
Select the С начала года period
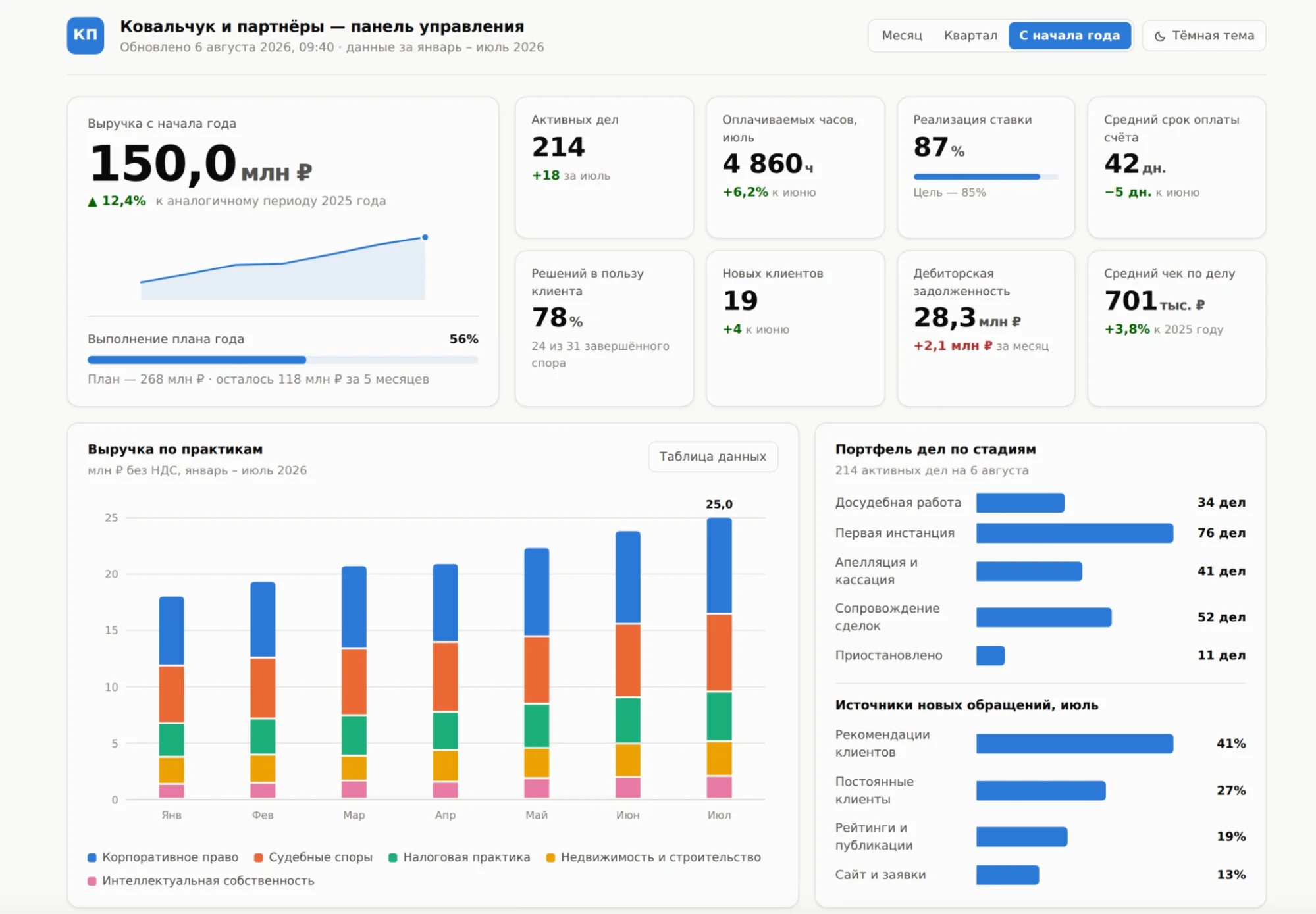click(x=1069, y=36)
